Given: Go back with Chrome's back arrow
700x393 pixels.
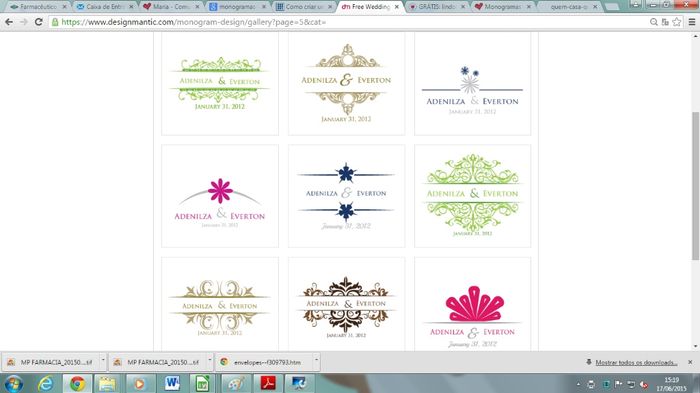Looking at the screenshot, I should click(9, 22).
